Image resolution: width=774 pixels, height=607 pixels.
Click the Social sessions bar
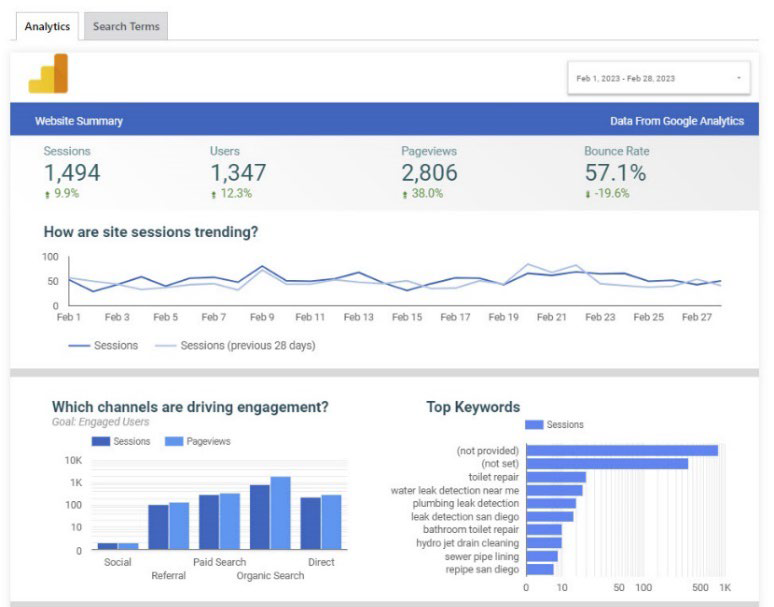(108, 546)
